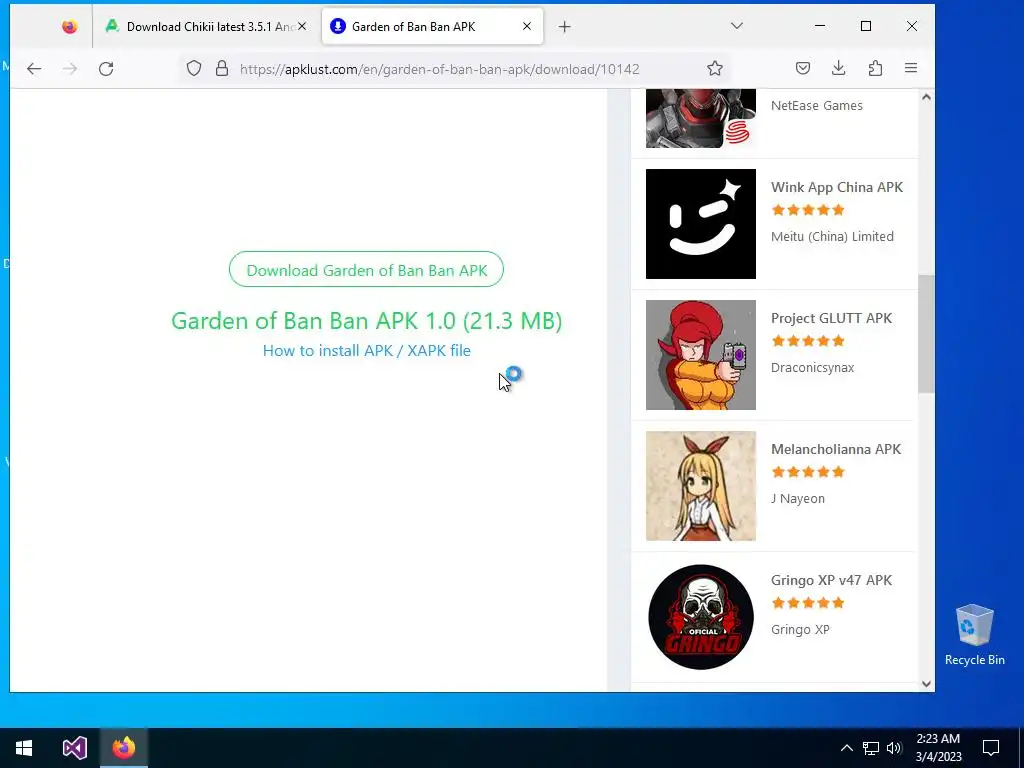Screen dimensions: 1024x768
Task: Click Wink App China star rating
Action: (x=808, y=210)
